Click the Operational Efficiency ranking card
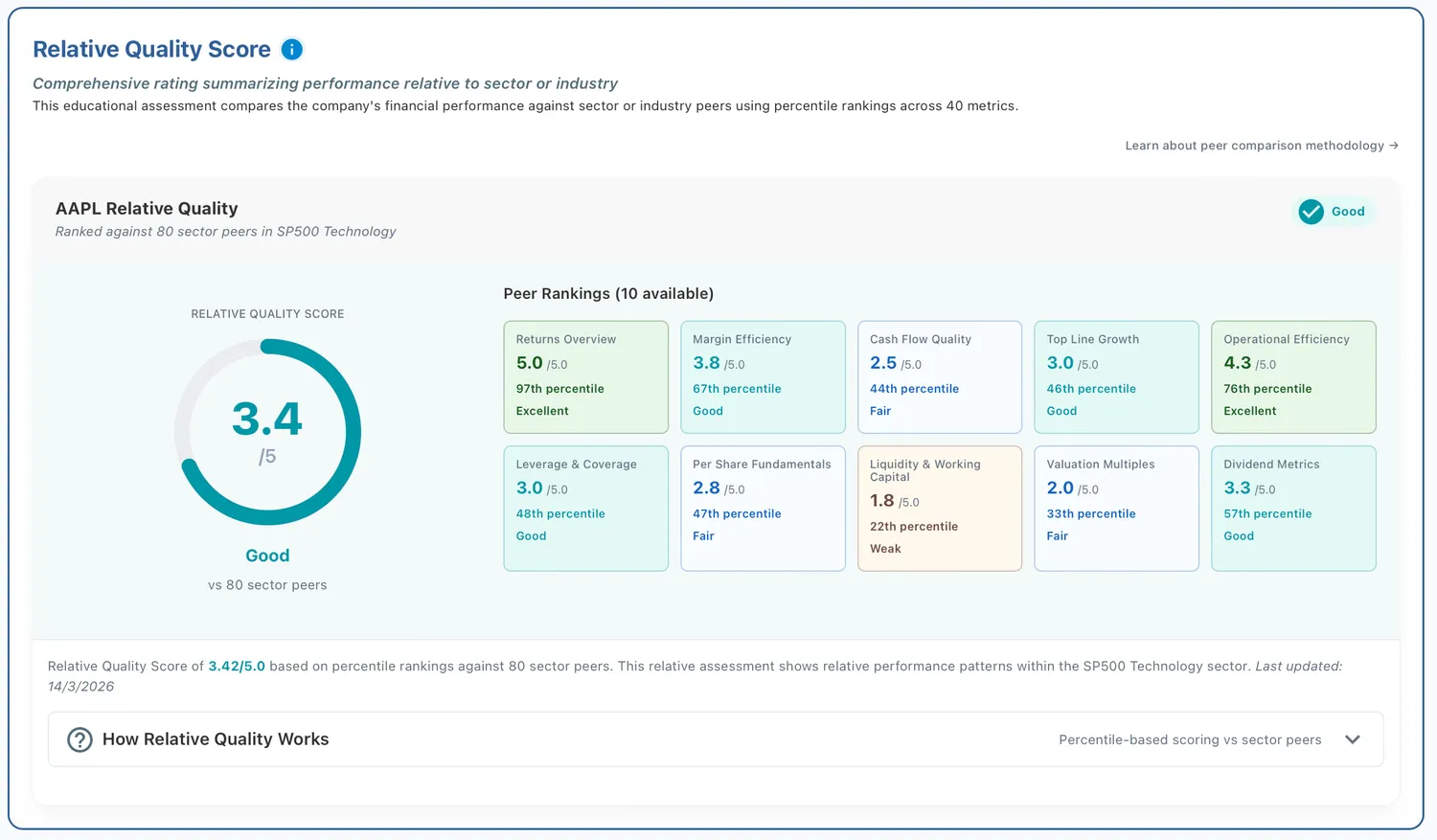Viewport: 1437px width, 840px height. [1293, 377]
